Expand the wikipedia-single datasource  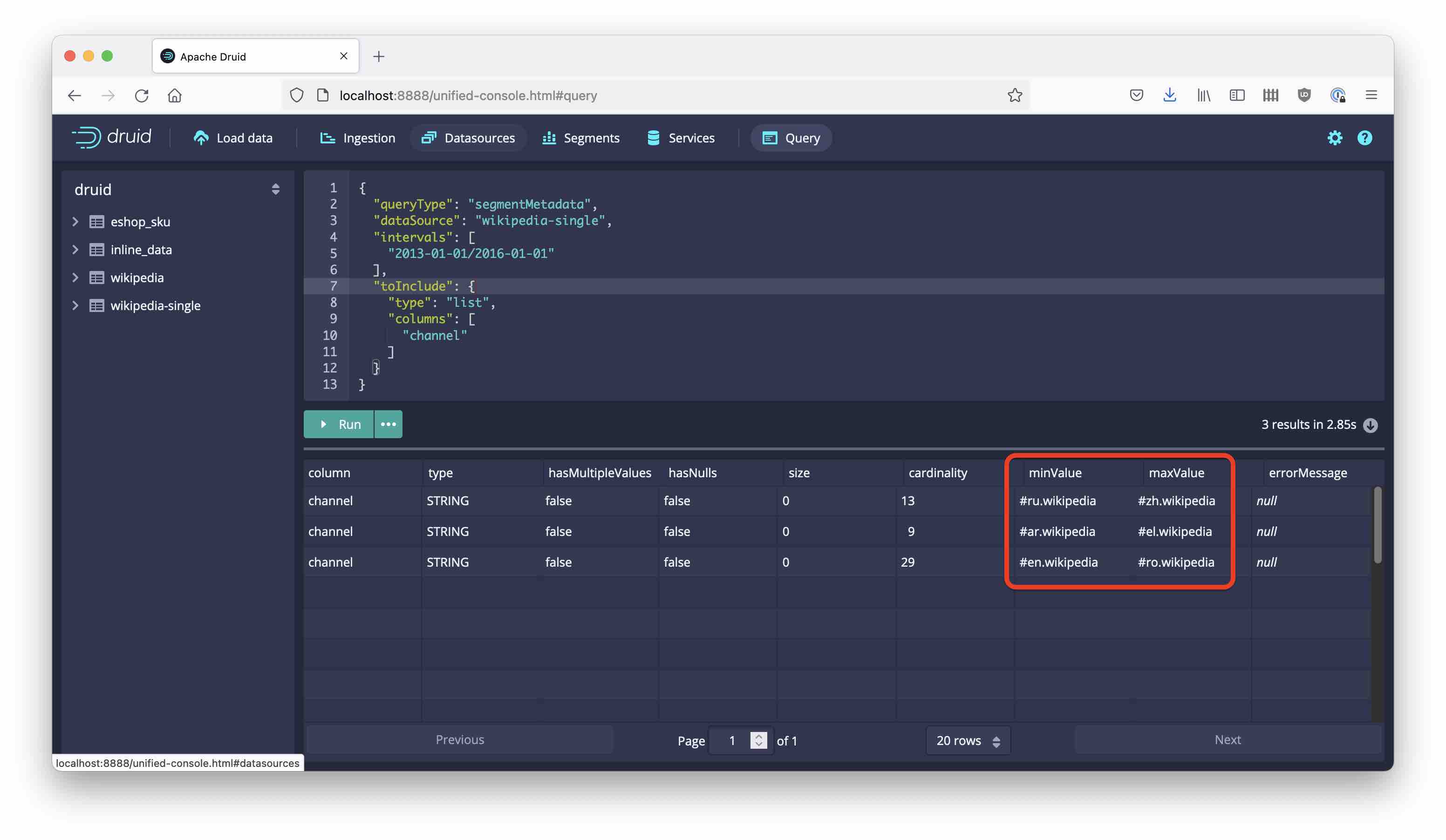point(76,305)
